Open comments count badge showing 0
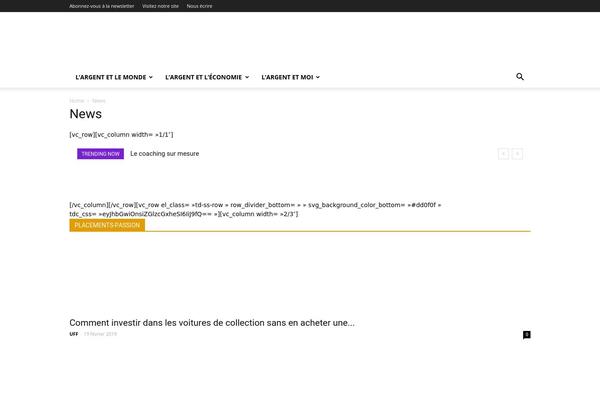 (x=527, y=334)
